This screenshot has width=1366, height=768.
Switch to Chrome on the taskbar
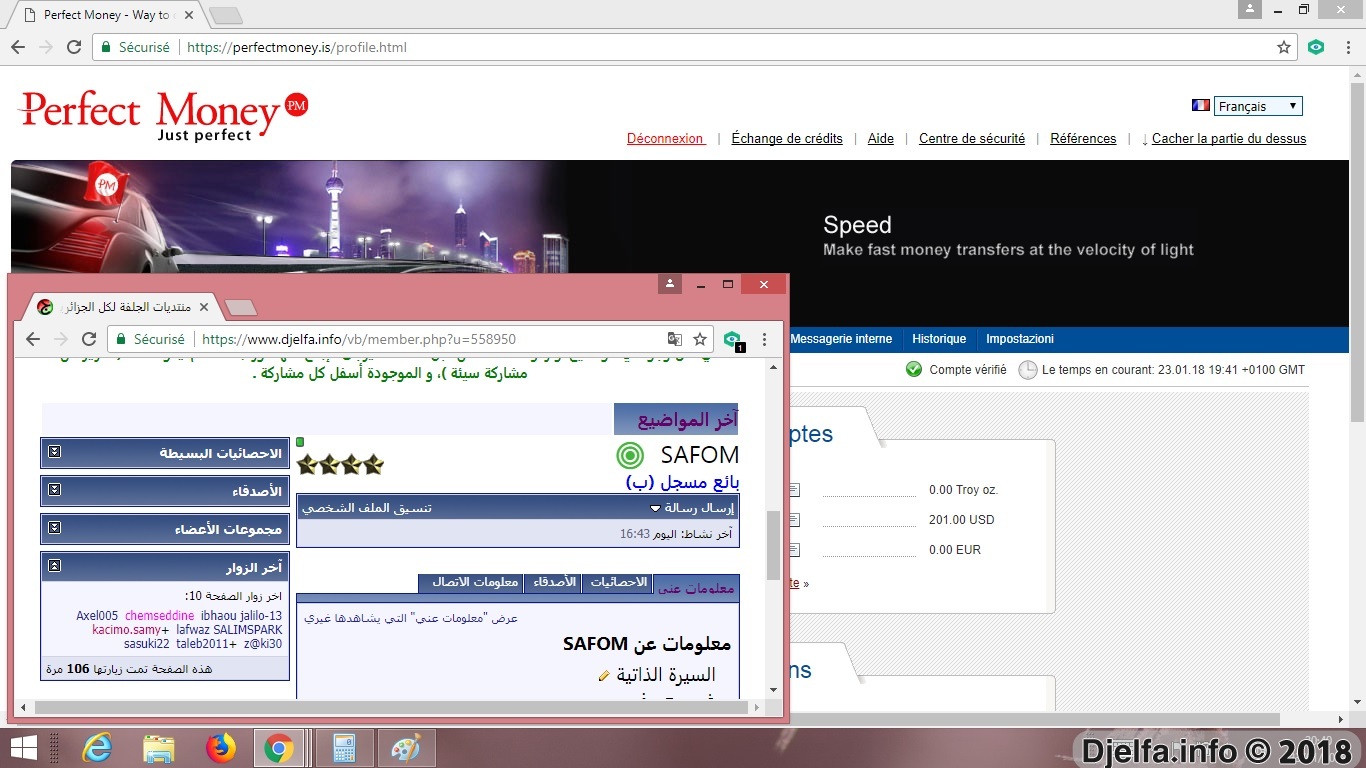(x=279, y=748)
